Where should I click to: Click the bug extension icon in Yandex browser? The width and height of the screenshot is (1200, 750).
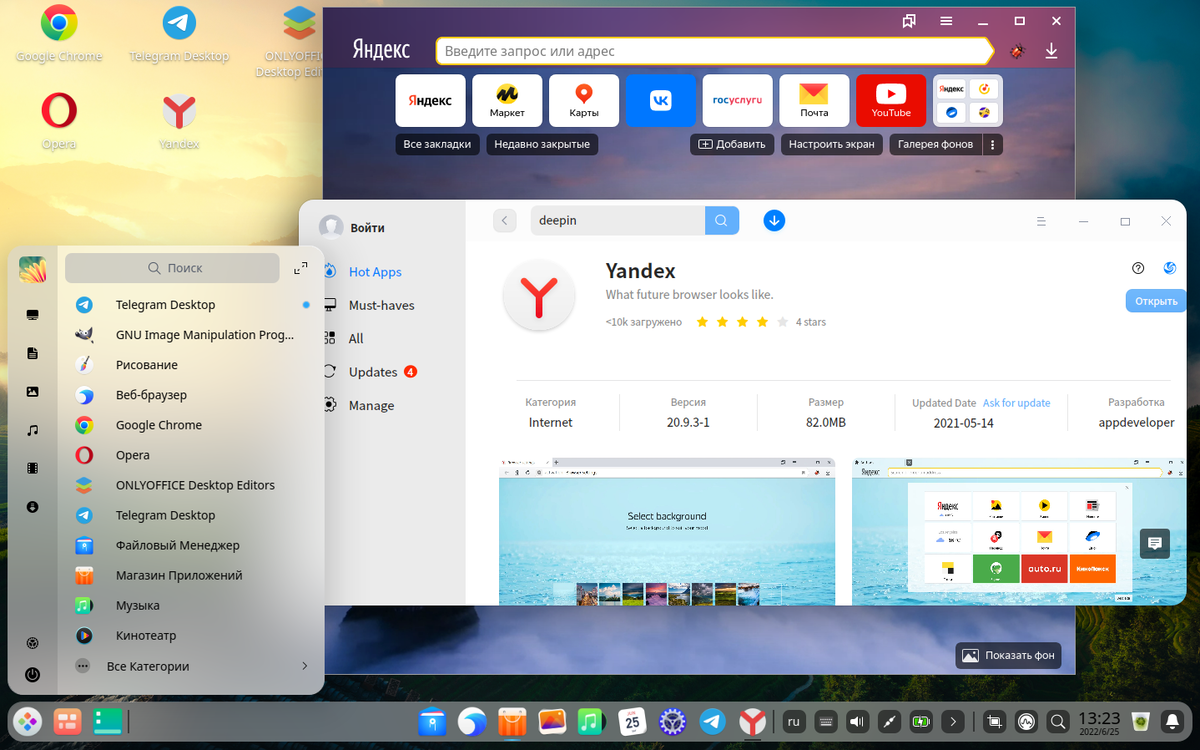pyautogui.click(x=1018, y=51)
